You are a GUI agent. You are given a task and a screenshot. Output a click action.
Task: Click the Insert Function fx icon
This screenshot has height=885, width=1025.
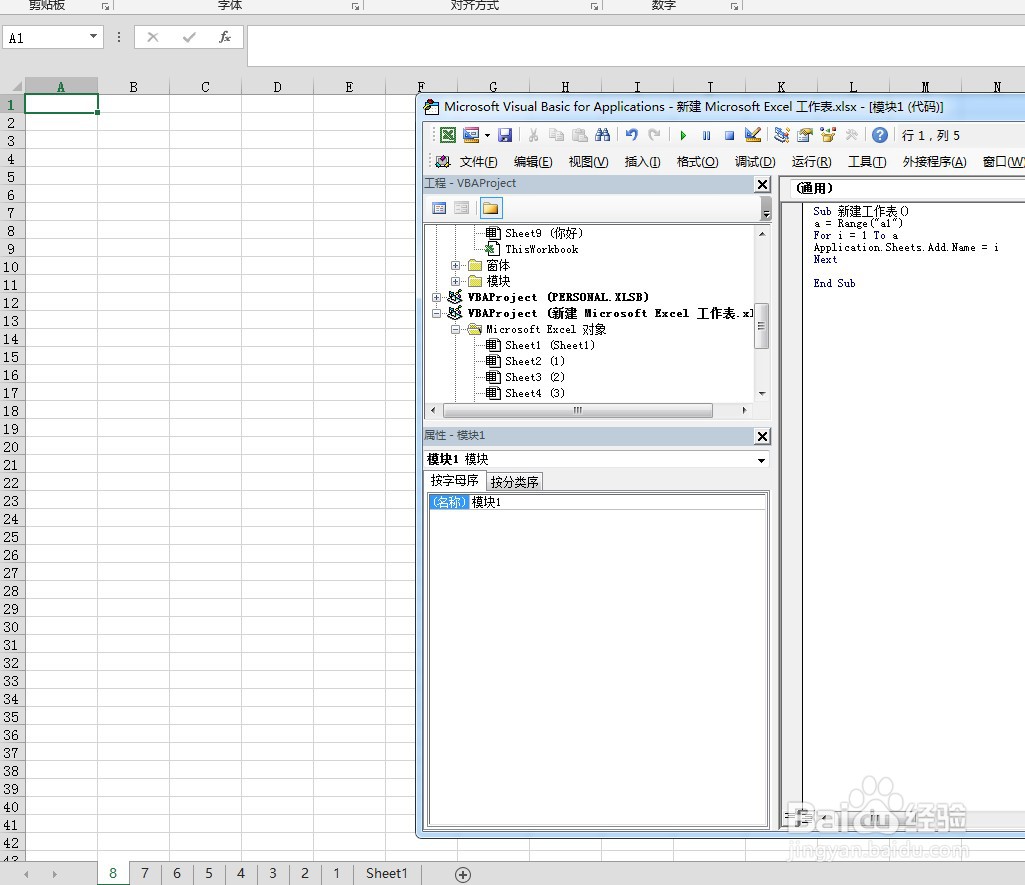click(225, 37)
